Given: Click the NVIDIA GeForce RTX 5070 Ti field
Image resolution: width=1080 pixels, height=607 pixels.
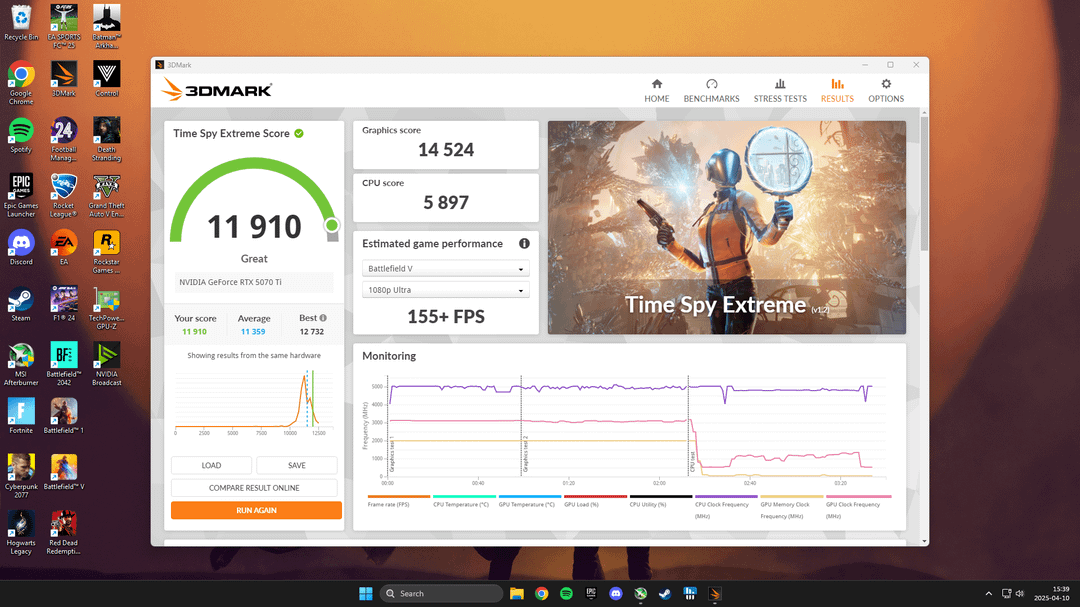Looking at the screenshot, I should [254, 282].
